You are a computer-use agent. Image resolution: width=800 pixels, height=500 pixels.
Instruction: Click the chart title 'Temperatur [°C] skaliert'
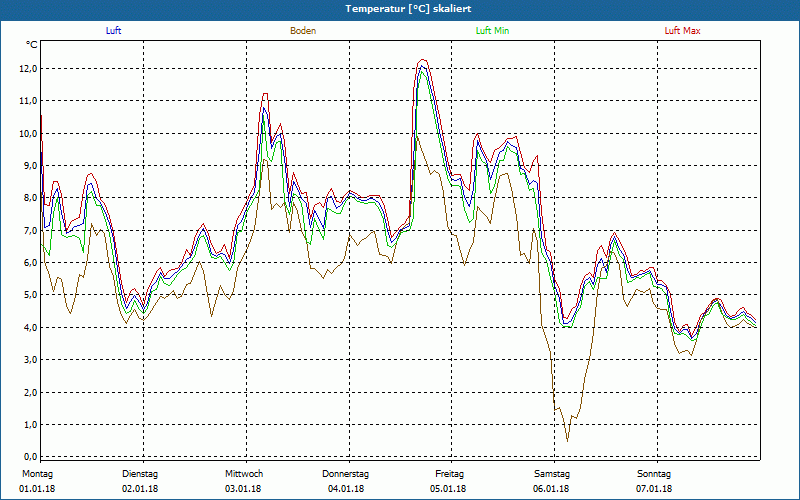pos(408,9)
